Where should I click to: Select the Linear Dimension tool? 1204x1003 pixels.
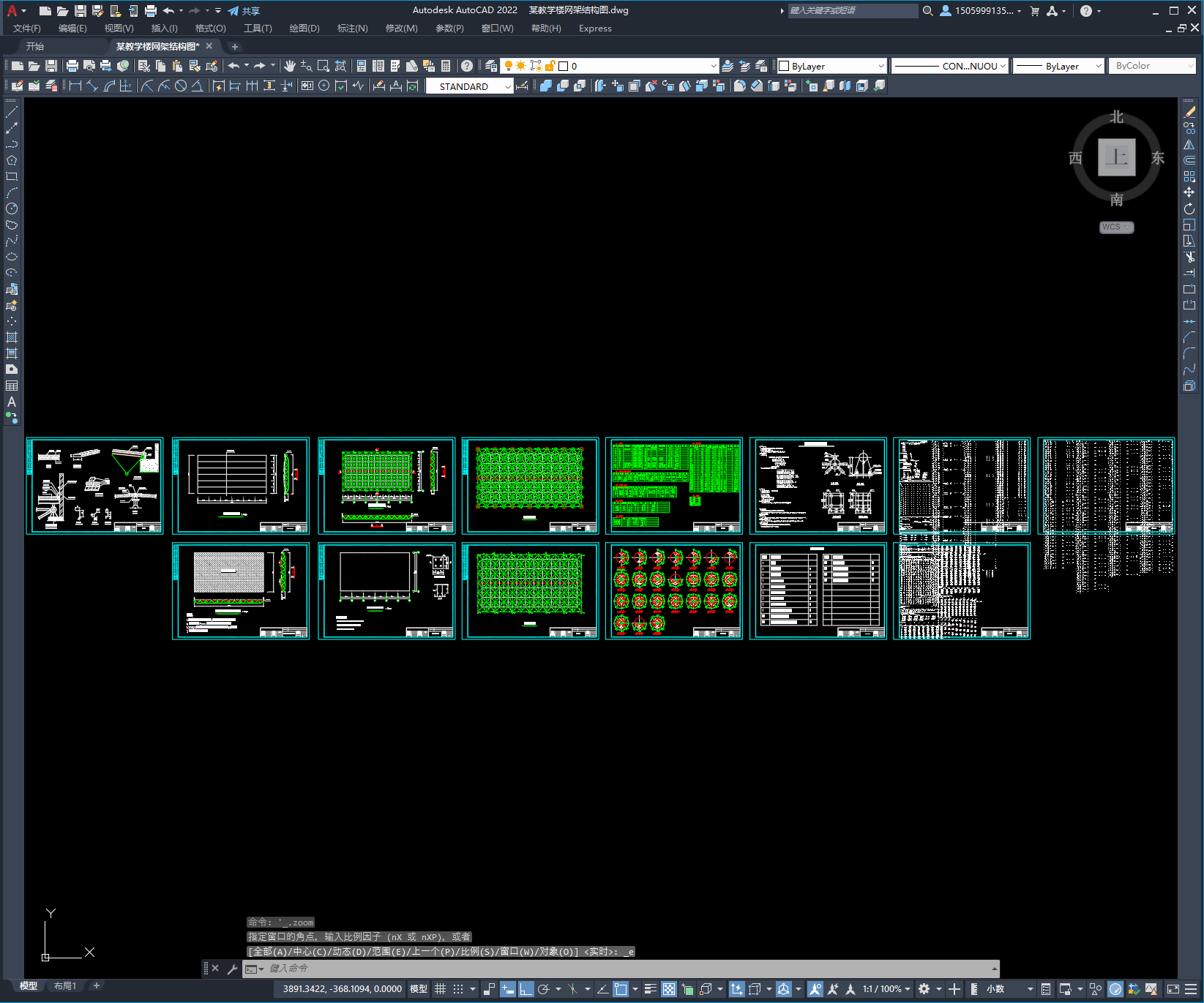pos(75,86)
